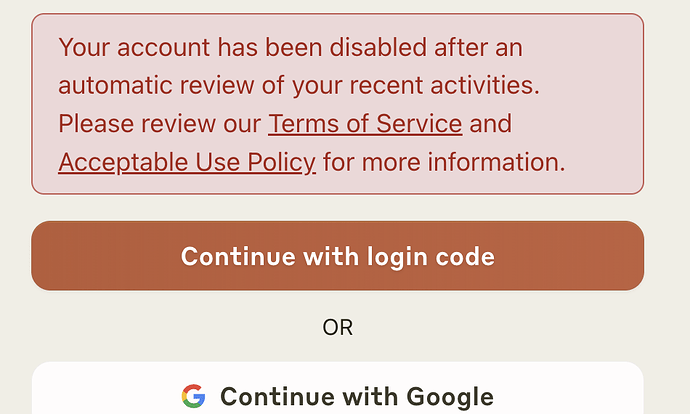Image resolution: width=690 pixels, height=414 pixels.
Task: Open the Acceptable Use Policy link
Action: point(187,162)
